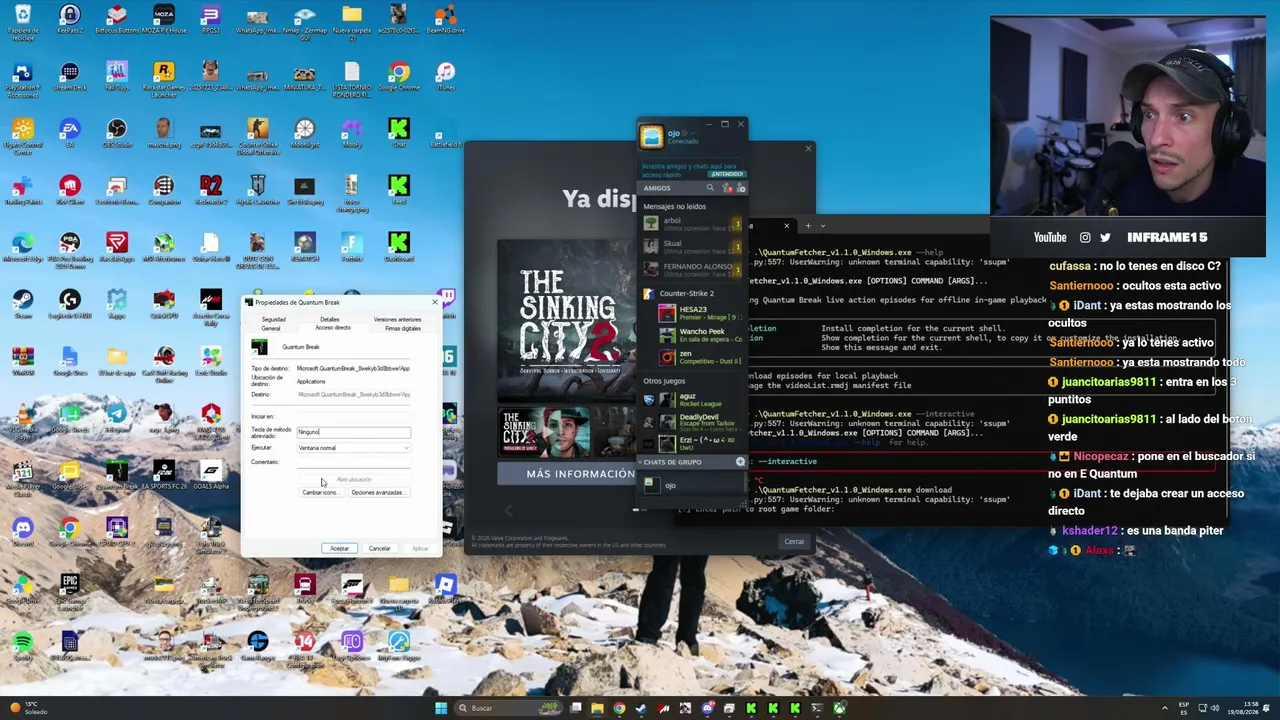Open the Fortnite desktop shortcut
The width and height of the screenshot is (1280, 720).
[352, 247]
